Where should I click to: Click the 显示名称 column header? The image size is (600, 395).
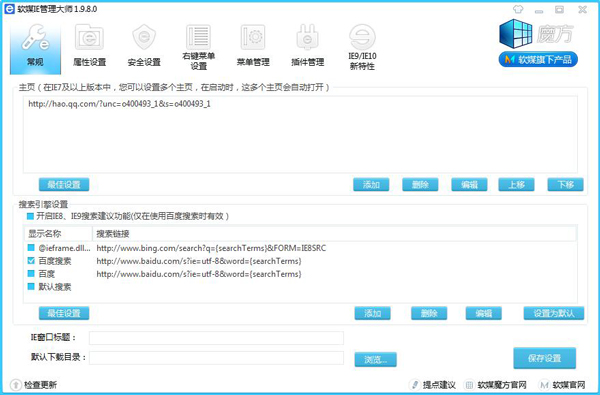click(x=58, y=233)
